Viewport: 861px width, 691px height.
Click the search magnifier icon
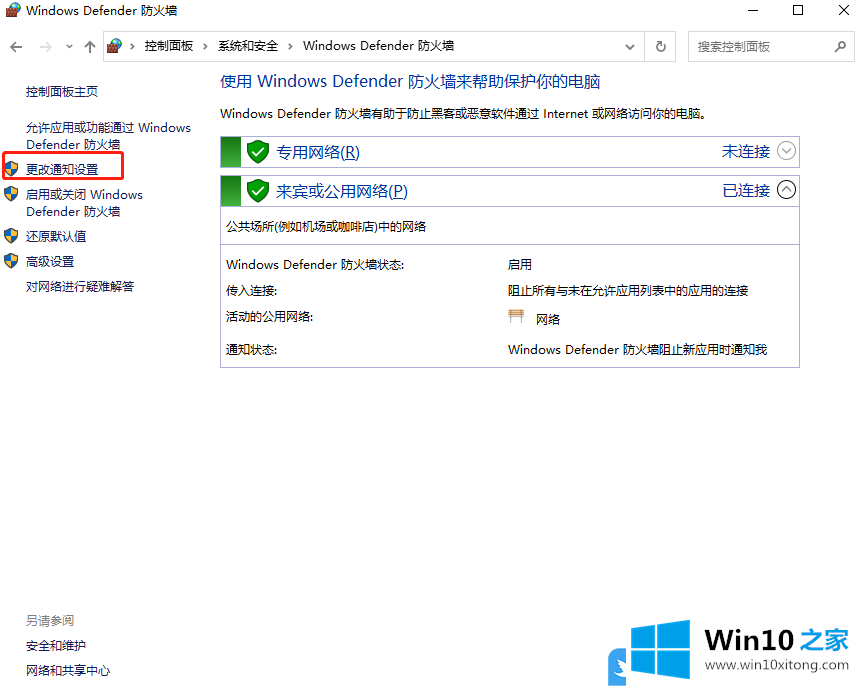840,47
